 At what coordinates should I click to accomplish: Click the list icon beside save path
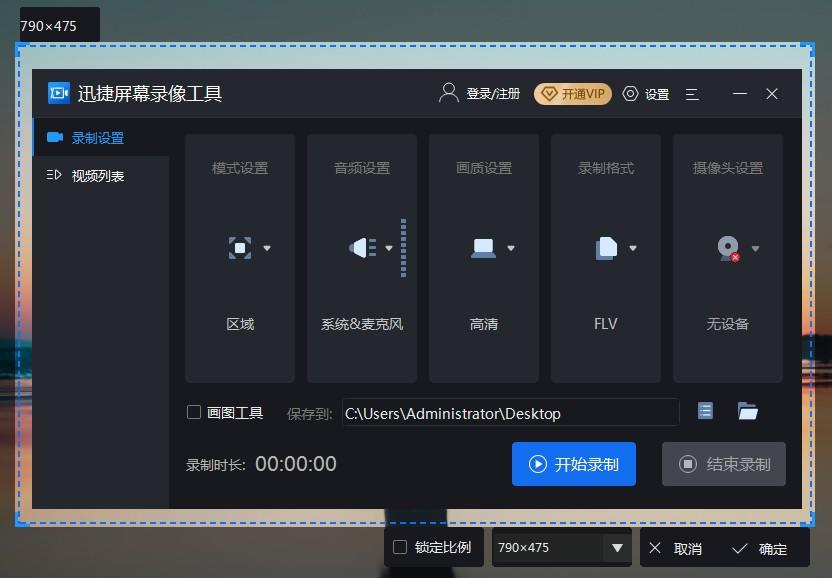click(x=705, y=411)
